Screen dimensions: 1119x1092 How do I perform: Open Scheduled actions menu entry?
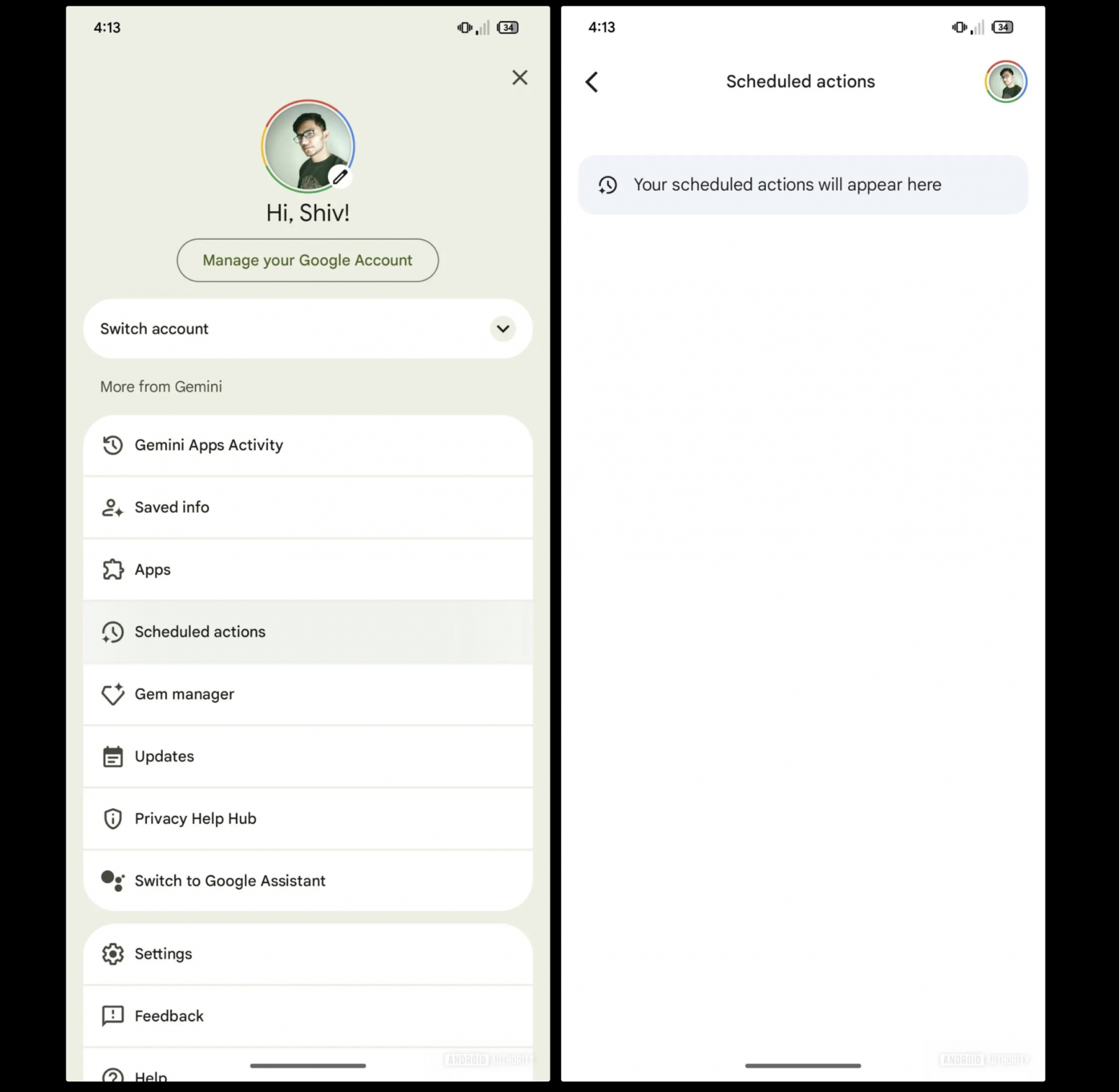[x=308, y=632]
